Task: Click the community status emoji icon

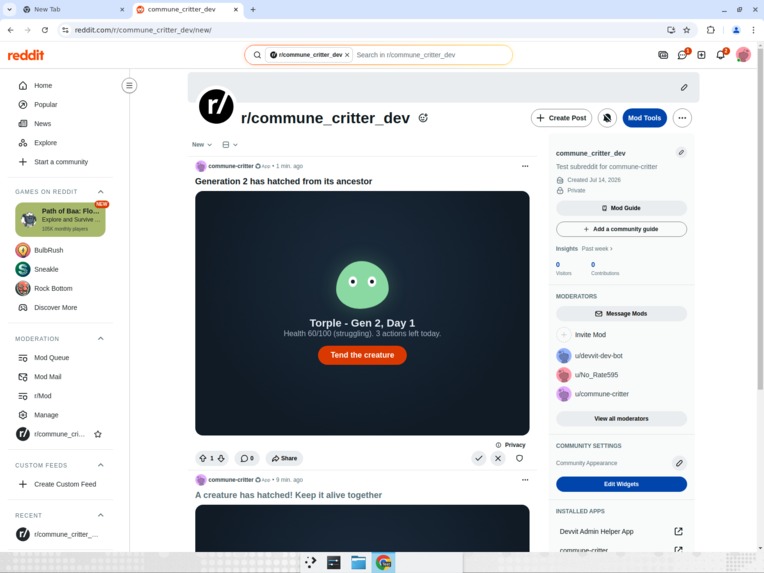Action: pyautogui.click(x=423, y=118)
